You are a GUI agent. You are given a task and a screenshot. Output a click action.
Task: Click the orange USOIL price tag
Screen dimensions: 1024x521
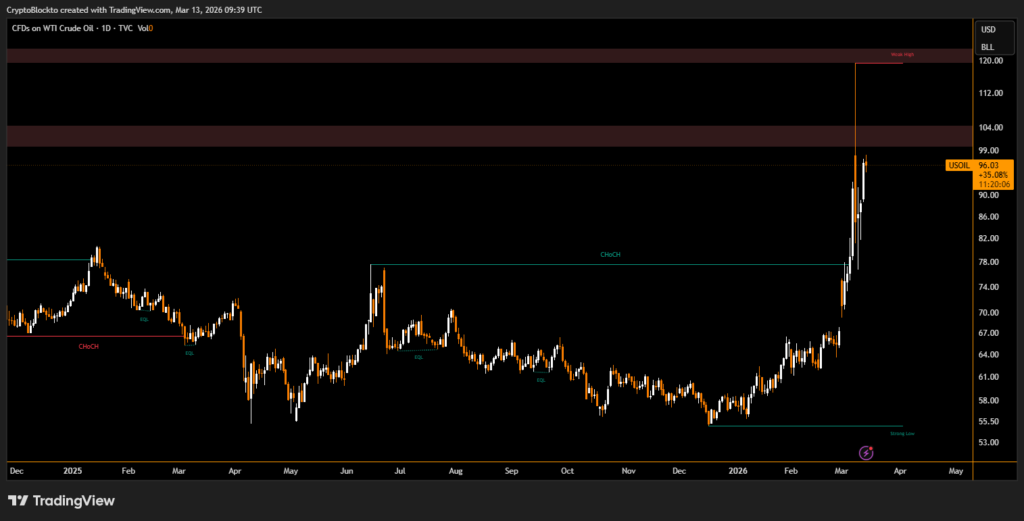[957, 165]
